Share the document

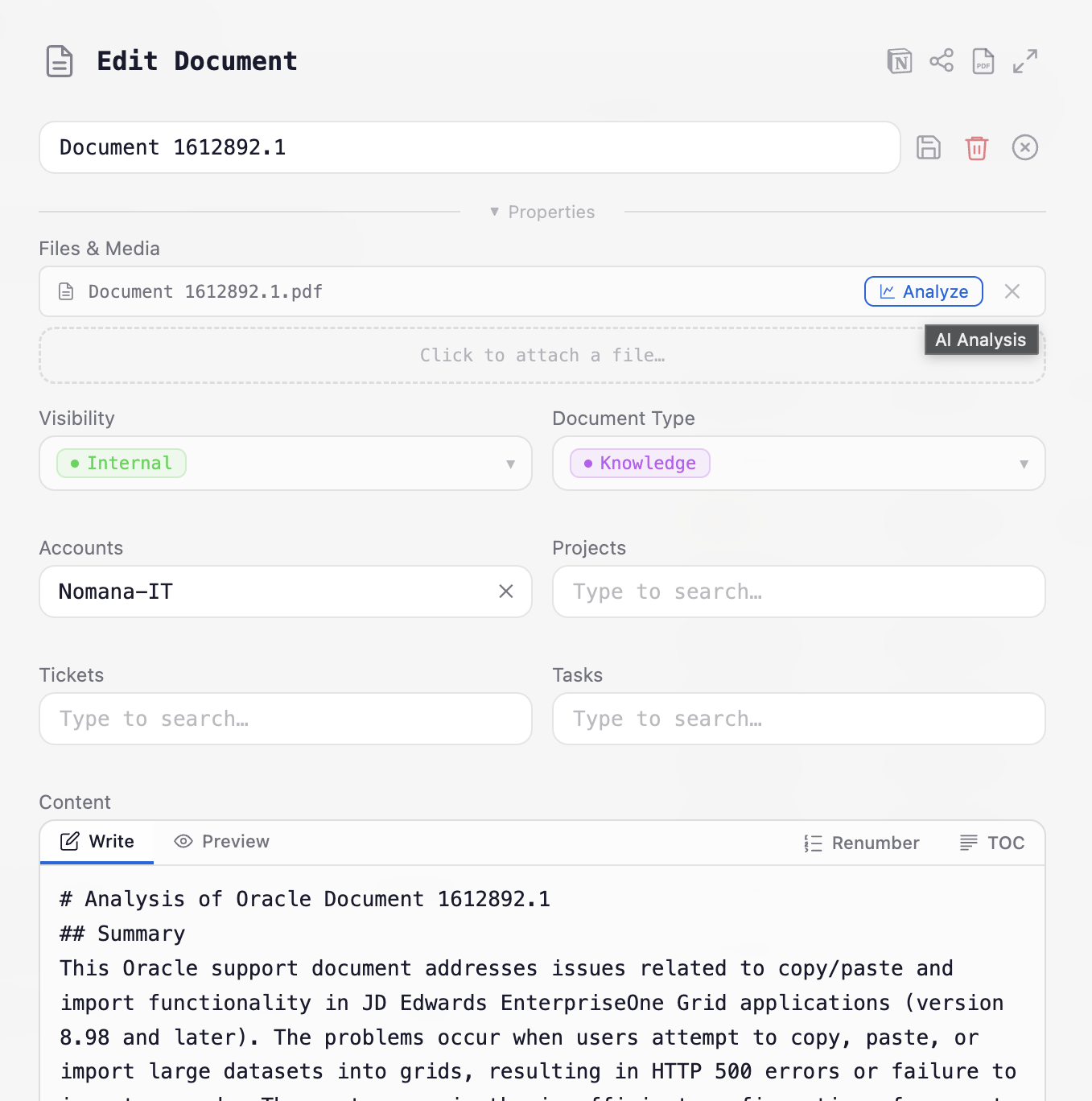[x=942, y=60]
